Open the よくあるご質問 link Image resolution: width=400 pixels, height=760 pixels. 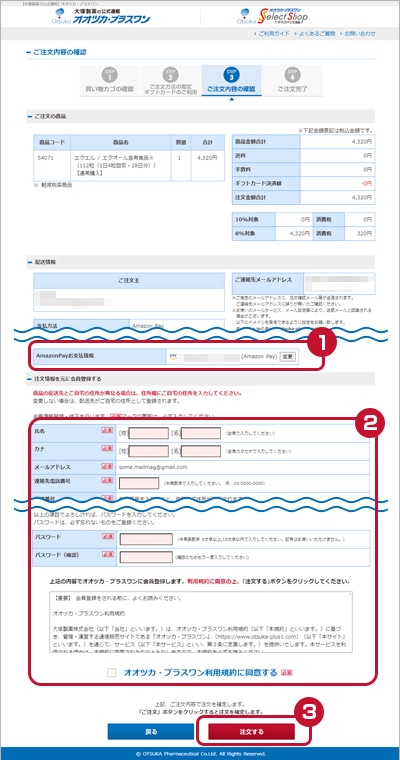pos(317,34)
